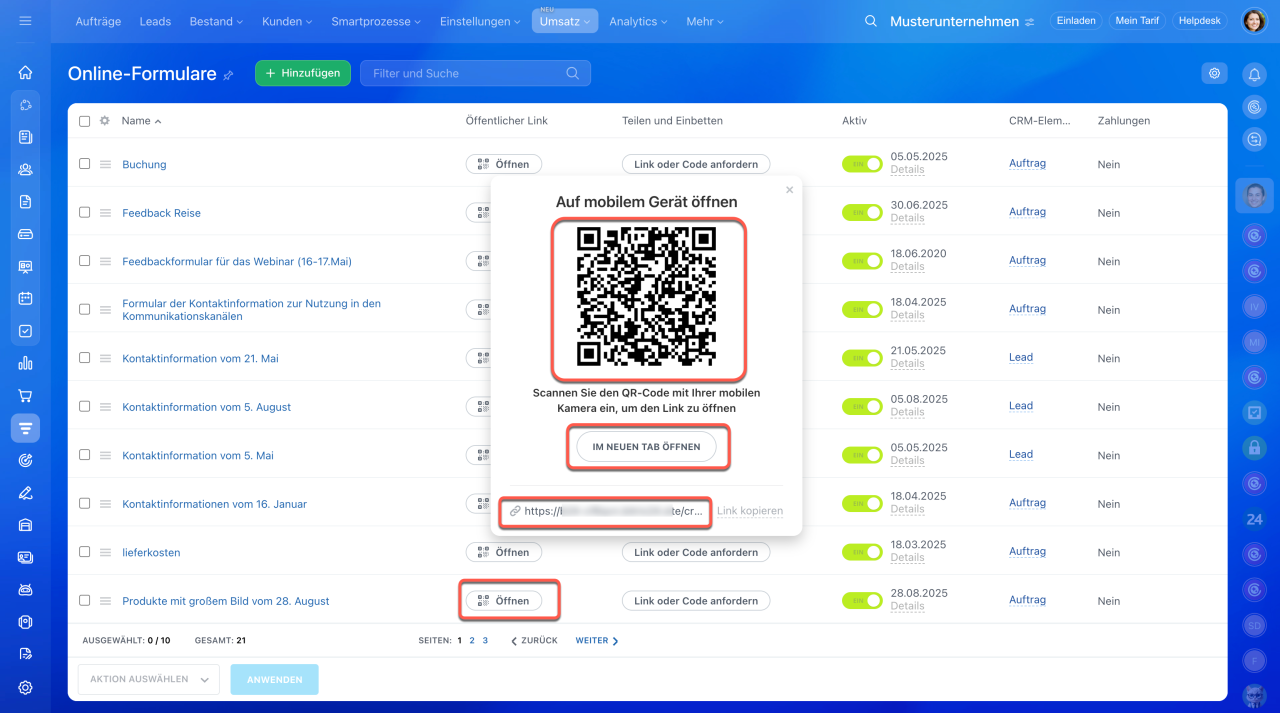Toggle active switch for lieferkosten form

863,552
